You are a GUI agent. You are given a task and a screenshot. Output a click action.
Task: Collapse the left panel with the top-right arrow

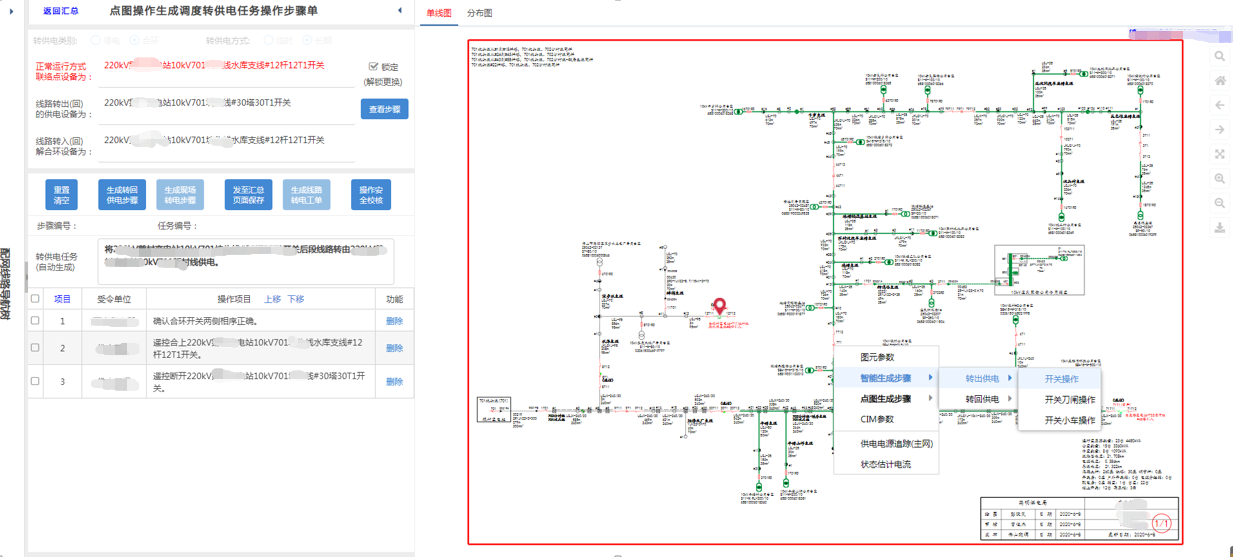click(400, 11)
